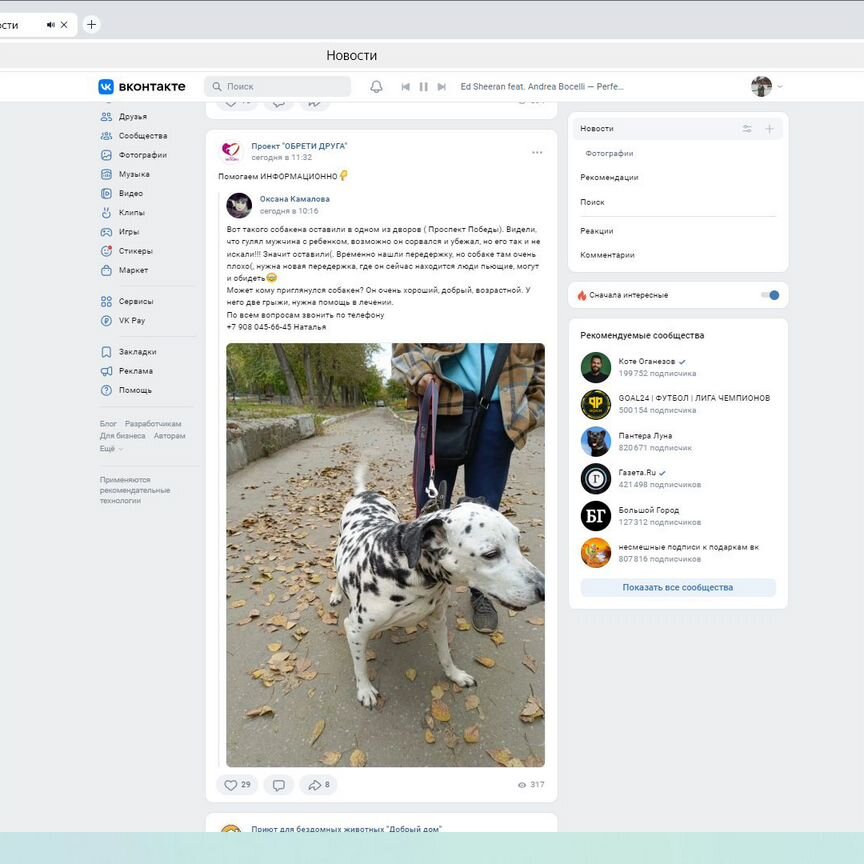Click 'Показать все сообщества' button
The height and width of the screenshot is (864, 864).
coord(677,588)
